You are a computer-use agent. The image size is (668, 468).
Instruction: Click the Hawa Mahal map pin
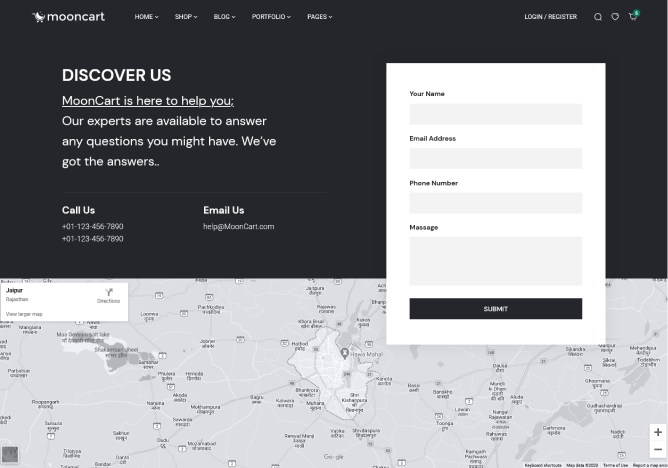(345, 353)
